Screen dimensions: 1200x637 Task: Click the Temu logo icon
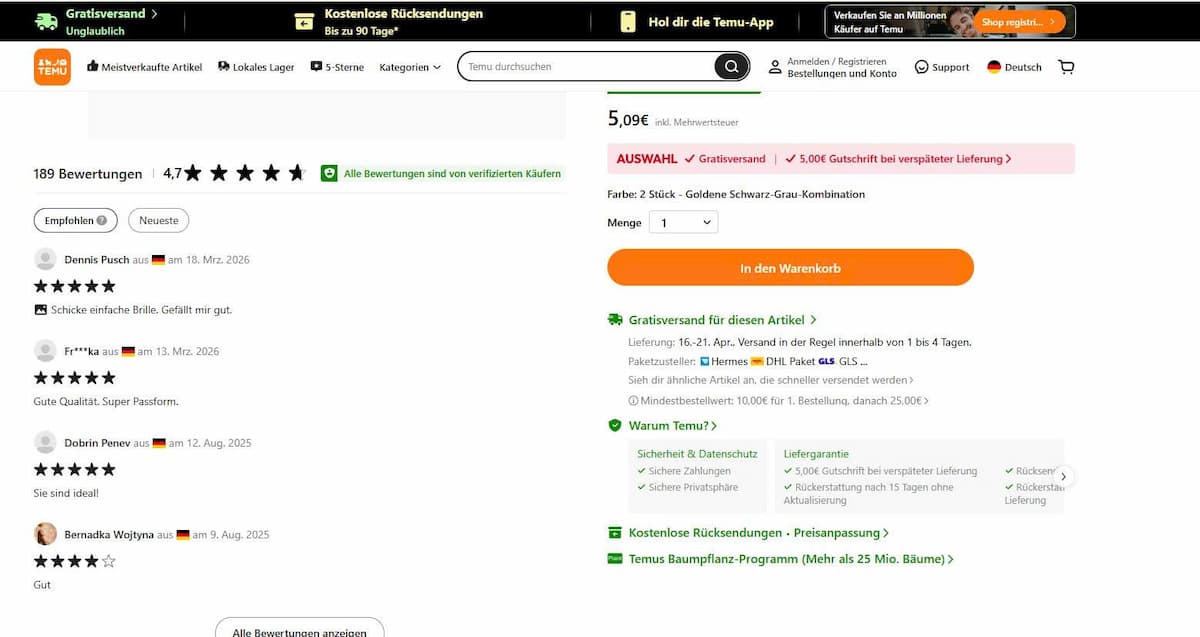pos(52,67)
